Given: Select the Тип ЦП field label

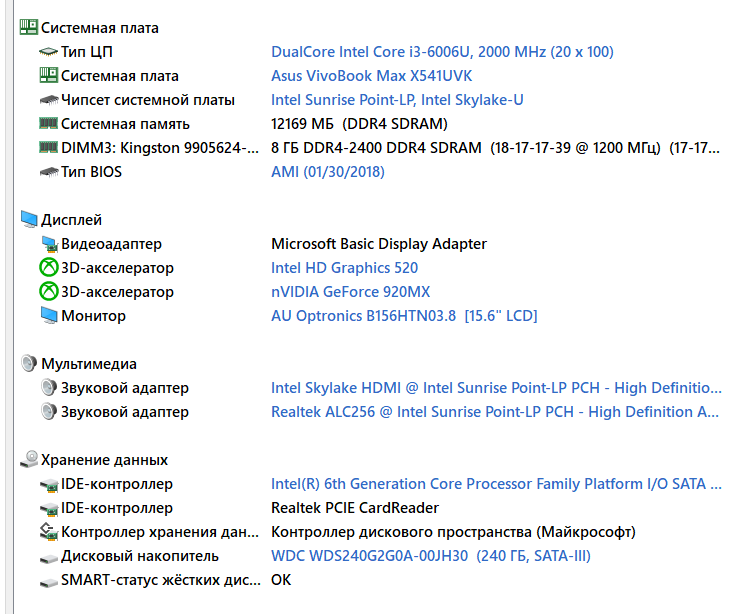Looking at the screenshot, I should (x=87, y=52).
